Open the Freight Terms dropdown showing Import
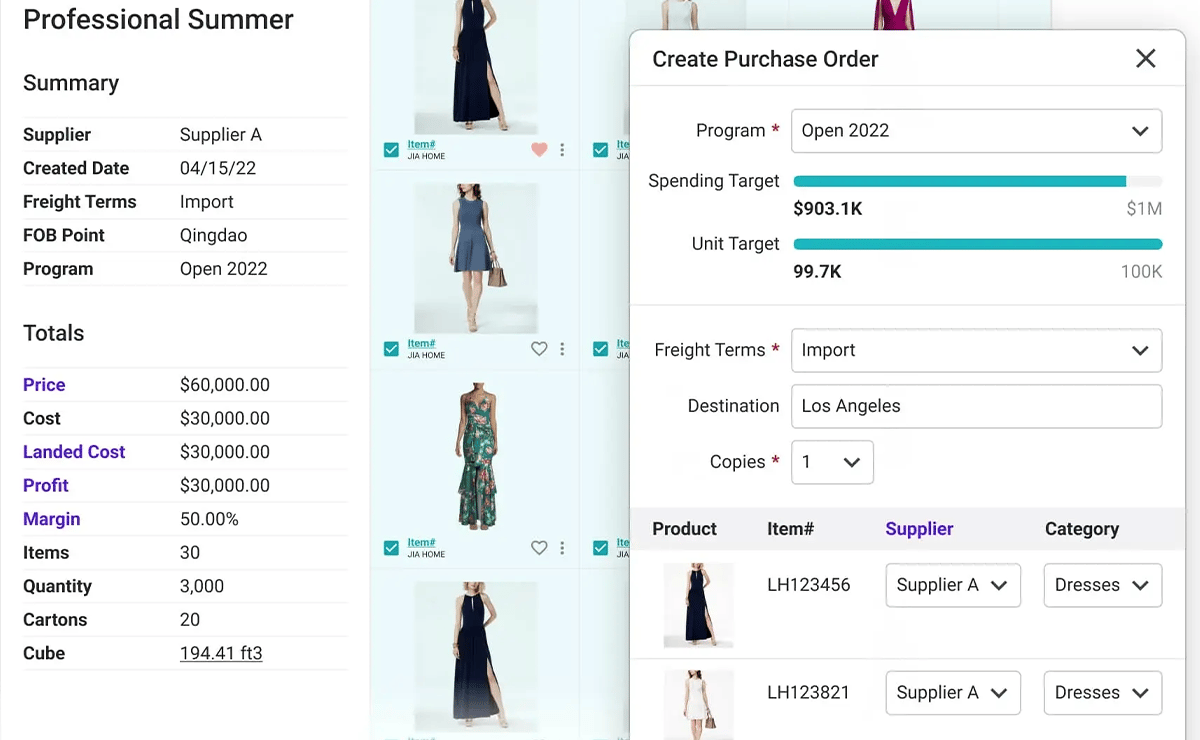Viewport: 1200px width, 740px height. pos(976,350)
